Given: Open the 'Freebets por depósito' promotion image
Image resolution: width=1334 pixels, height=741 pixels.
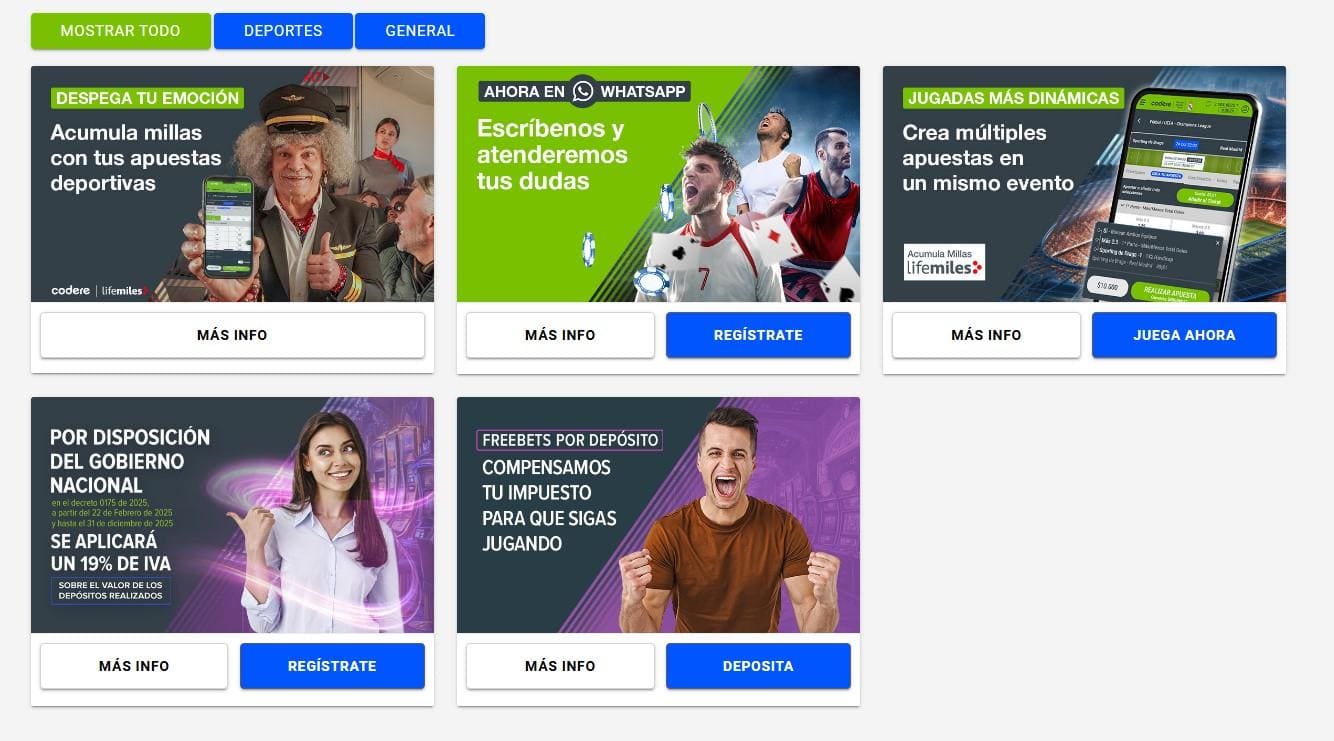Looking at the screenshot, I should (x=658, y=515).
